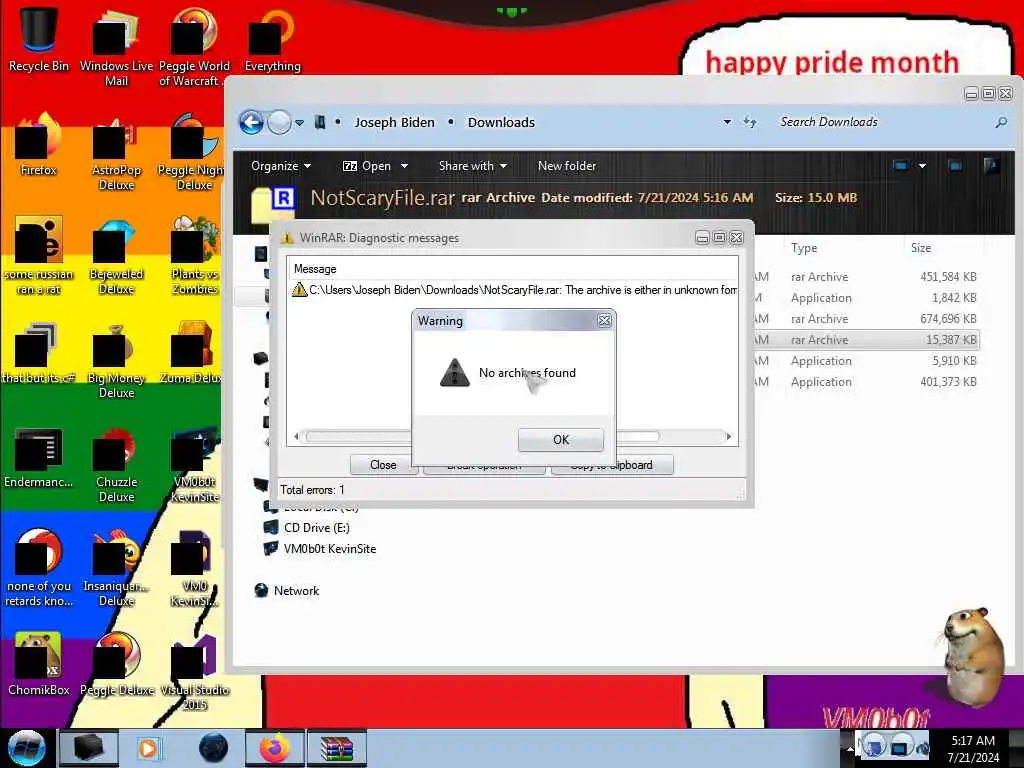This screenshot has width=1024, height=768.
Task: Open Zuma Deluxe desktop icon
Action: pyautogui.click(x=191, y=353)
